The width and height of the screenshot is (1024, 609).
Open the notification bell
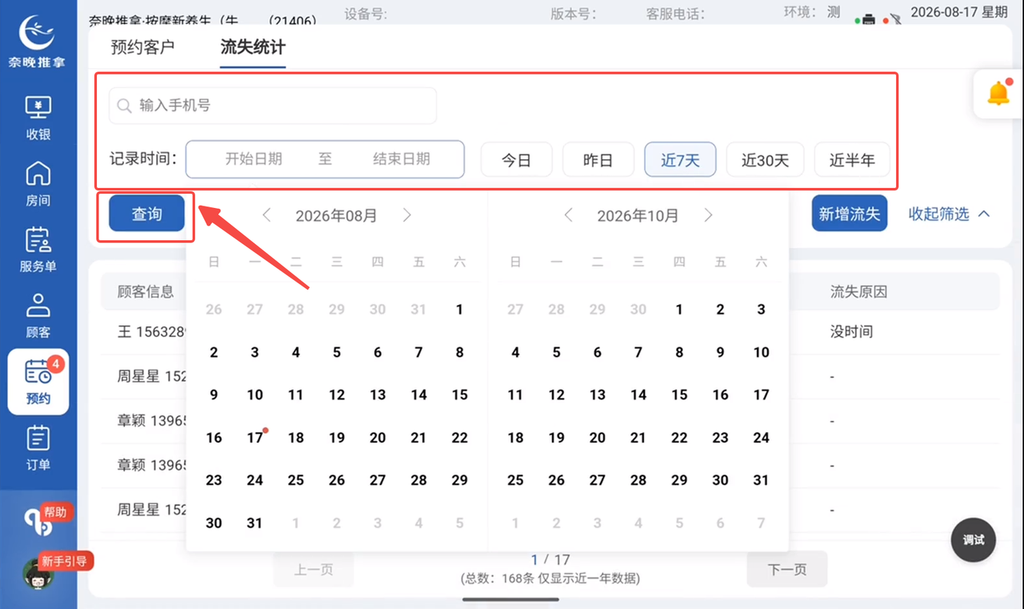(998, 93)
